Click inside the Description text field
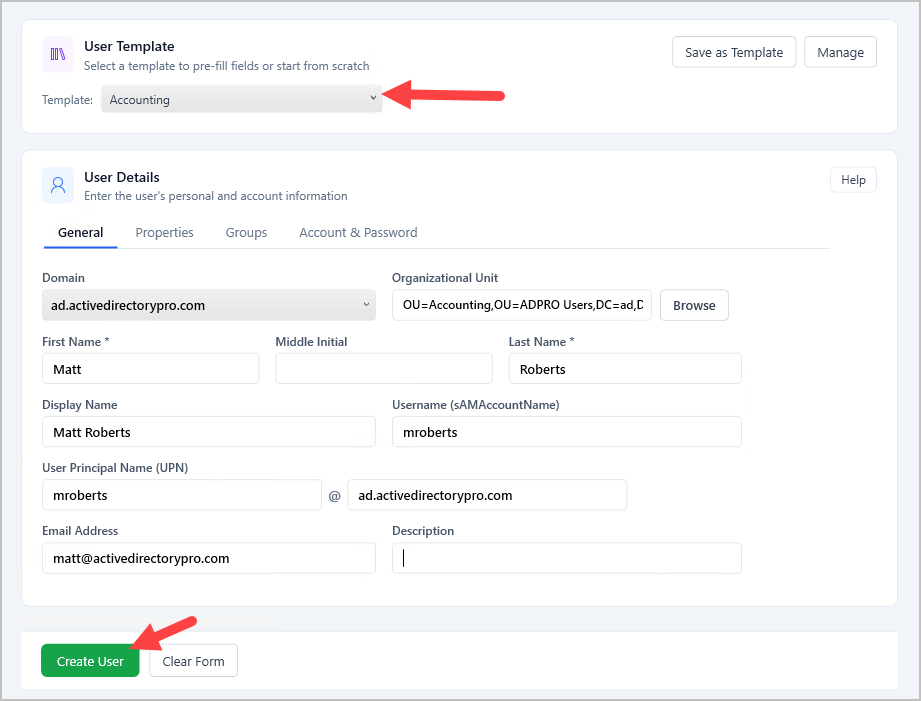This screenshot has height=701, width=921. pos(566,558)
